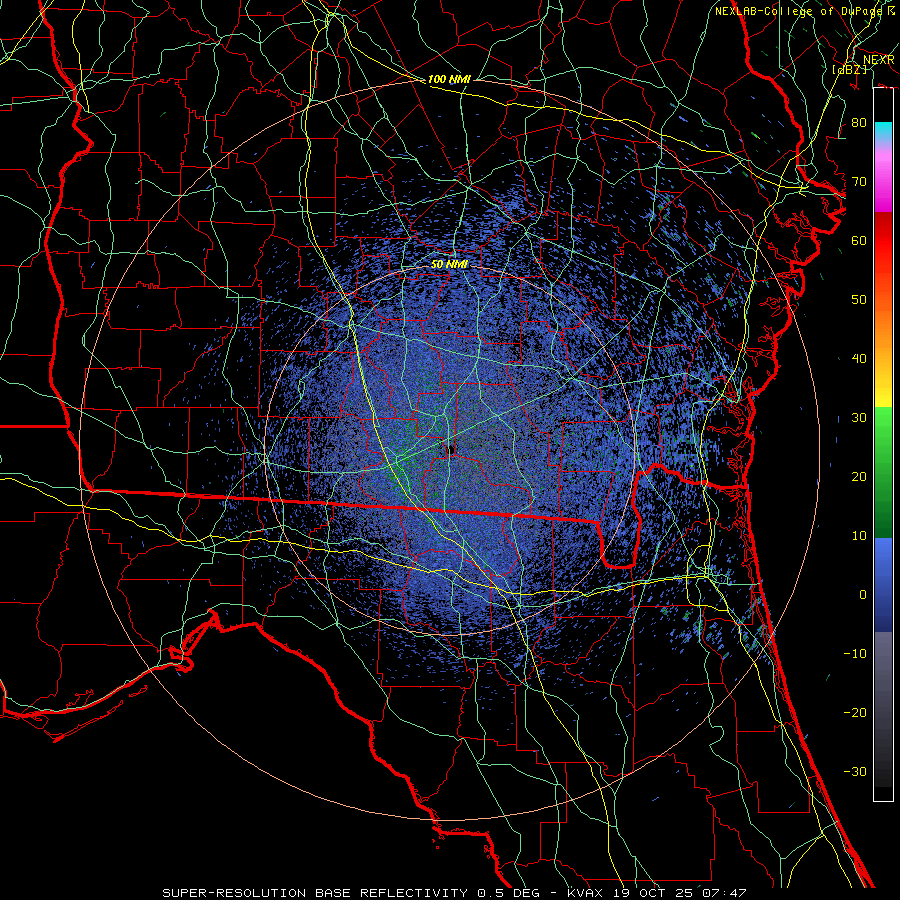Image resolution: width=900 pixels, height=900 pixels.
Task: Click the 30 value on the dBZ scale
Action: coord(859,418)
